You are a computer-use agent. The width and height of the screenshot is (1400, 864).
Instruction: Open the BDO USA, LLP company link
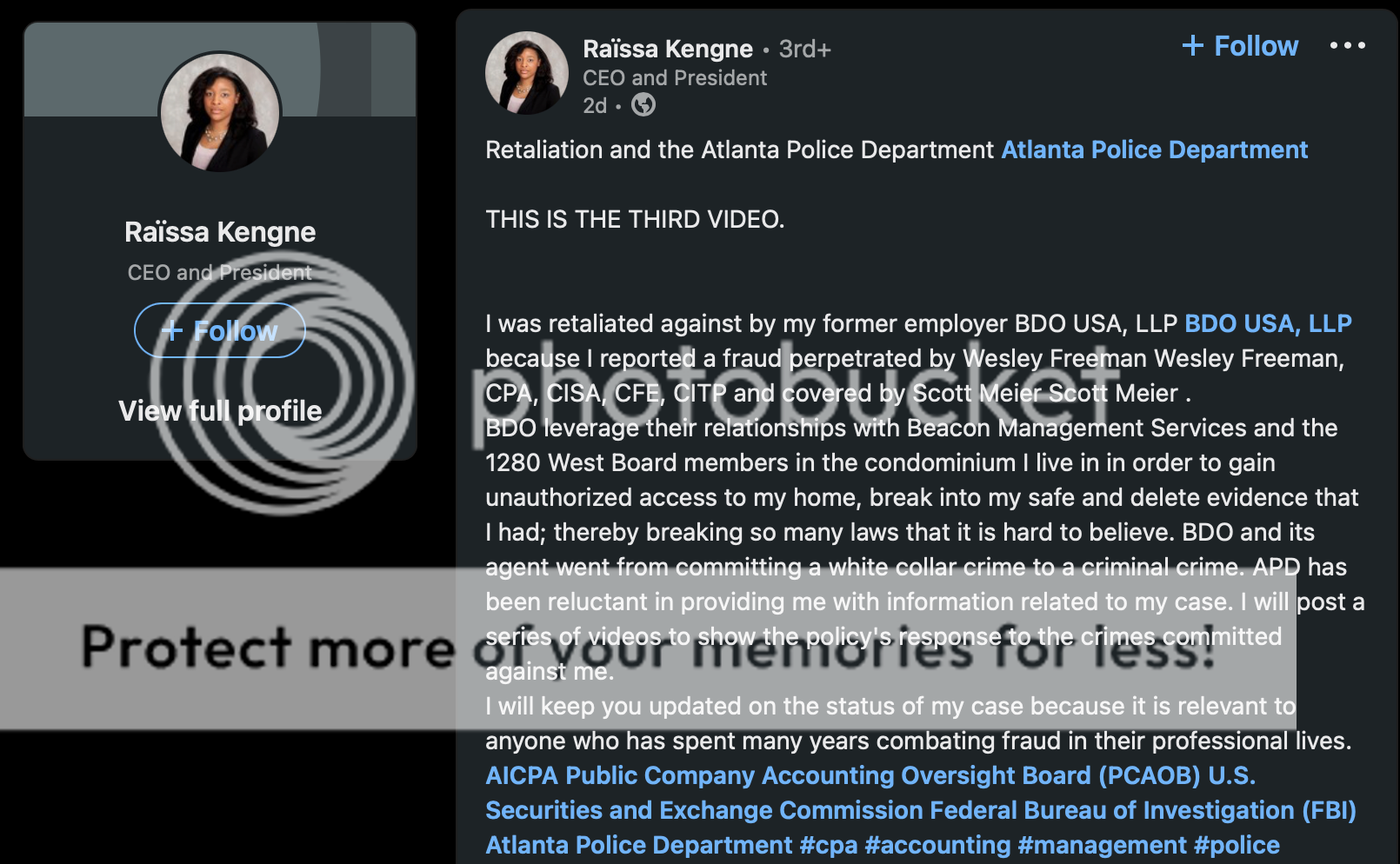[x=1268, y=323]
